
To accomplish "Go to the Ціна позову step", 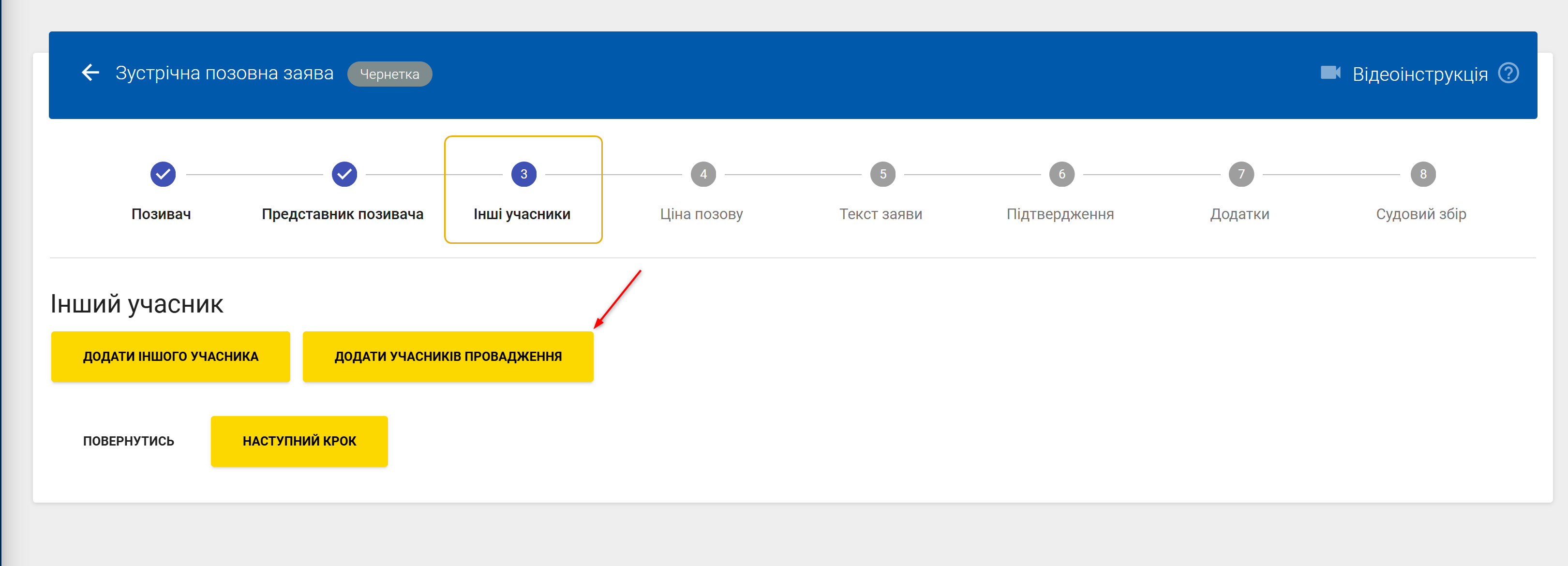I will pyautogui.click(x=701, y=214).
